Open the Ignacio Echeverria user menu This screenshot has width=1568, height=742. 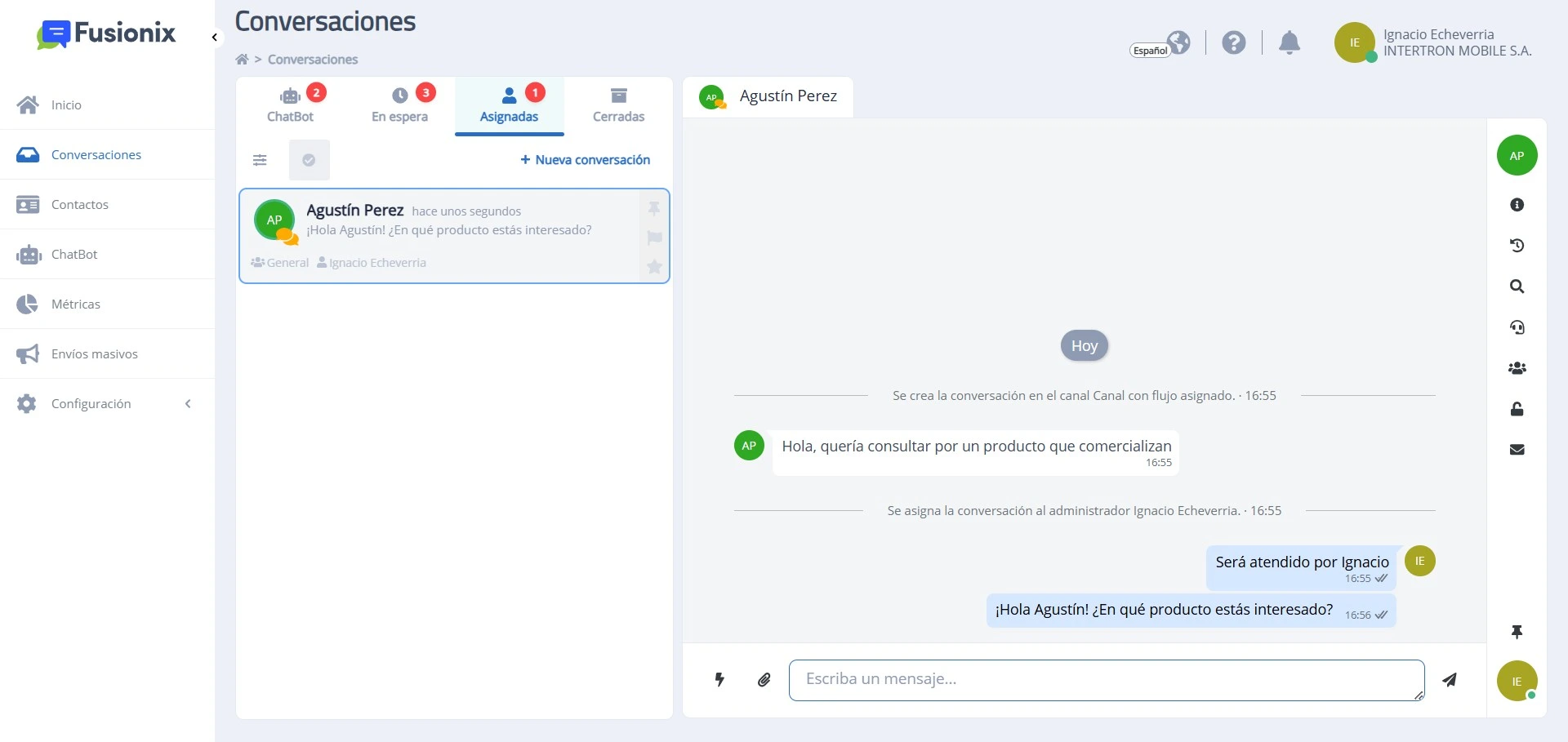pyautogui.click(x=1434, y=42)
